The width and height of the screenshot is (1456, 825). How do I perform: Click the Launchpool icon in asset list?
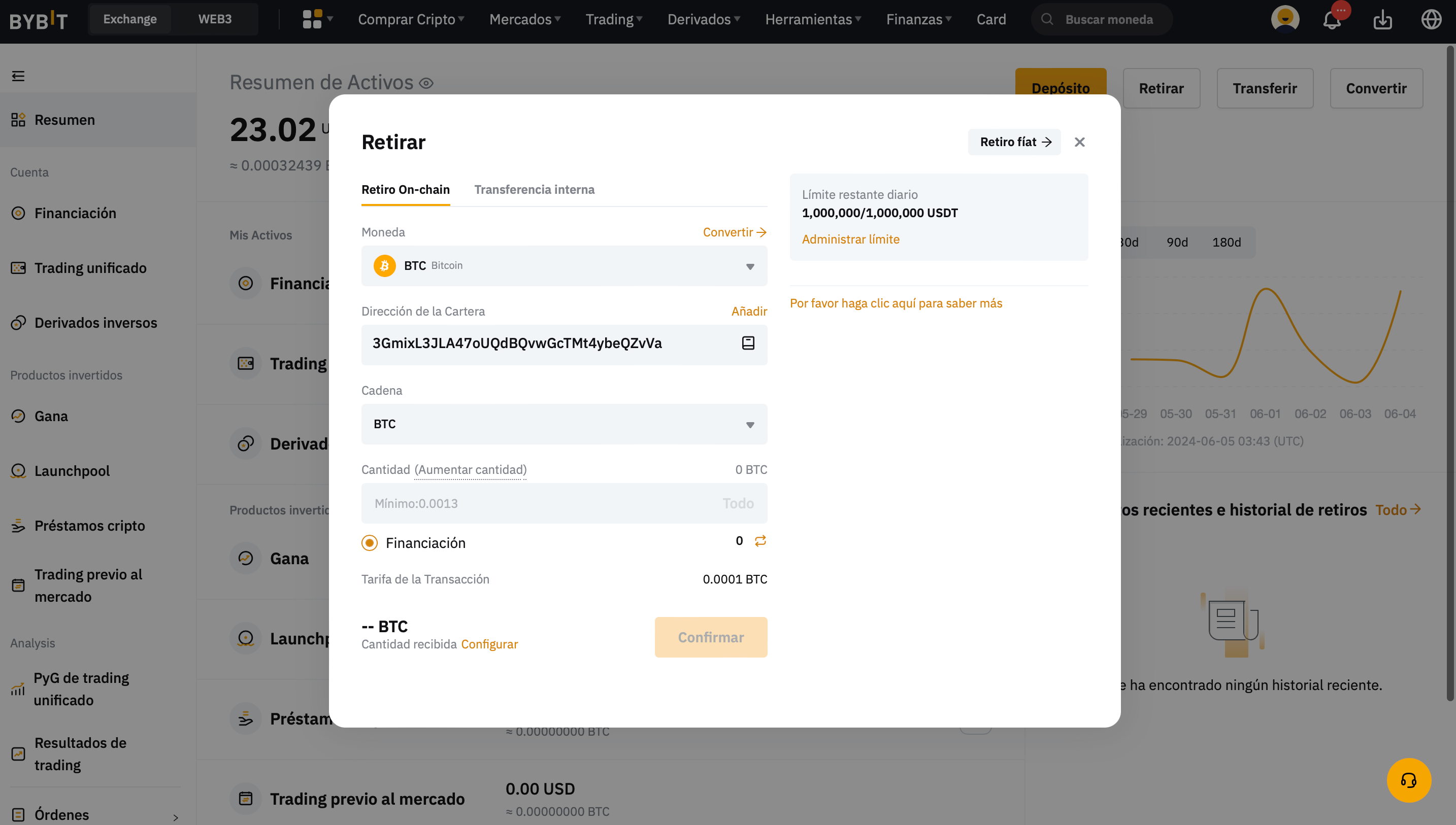tap(245, 639)
